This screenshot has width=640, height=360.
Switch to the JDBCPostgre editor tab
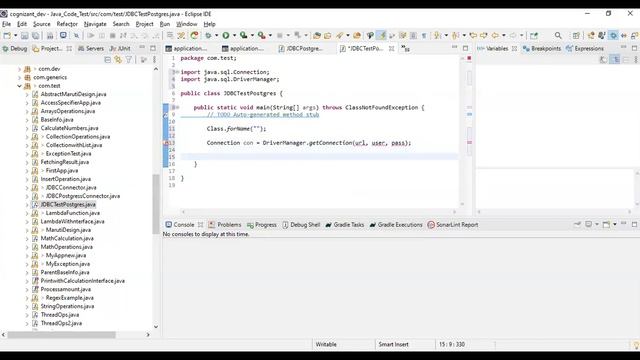[x=300, y=49]
